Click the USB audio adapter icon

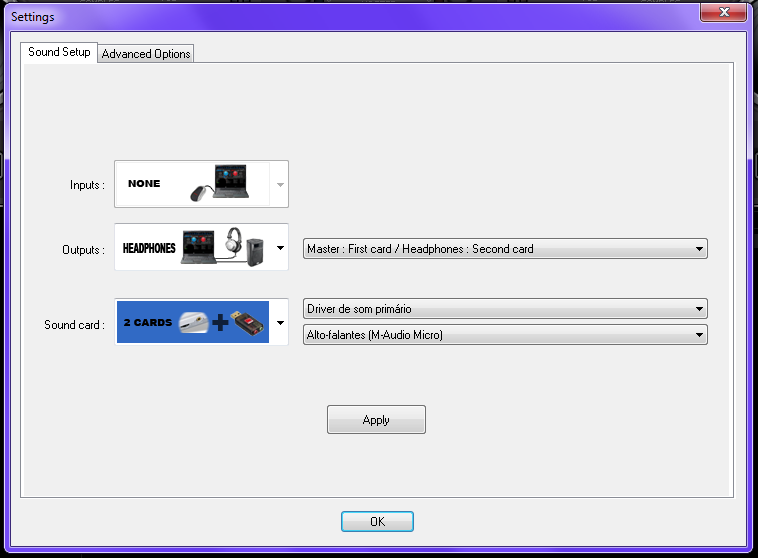249,323
